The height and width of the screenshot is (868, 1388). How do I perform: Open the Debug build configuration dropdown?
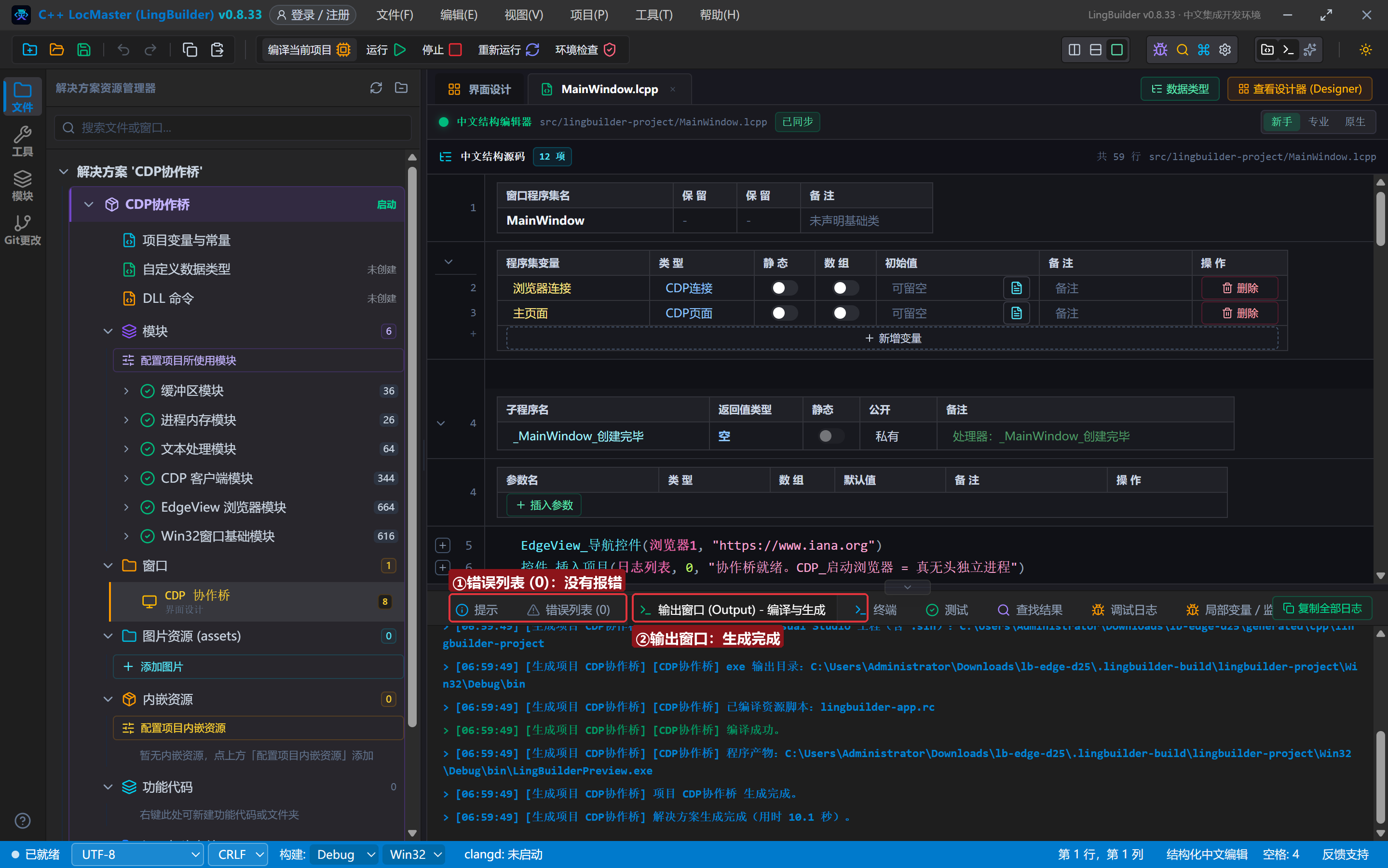click(344, 854)
